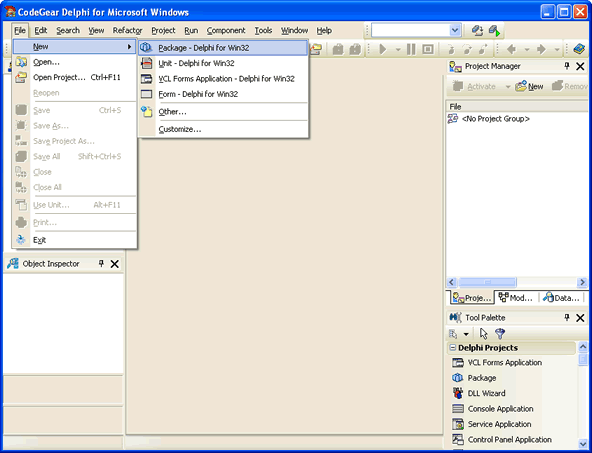Screen dimensions: 592x453
Task: Open the Component menu
Action: (x=226, y=31)
